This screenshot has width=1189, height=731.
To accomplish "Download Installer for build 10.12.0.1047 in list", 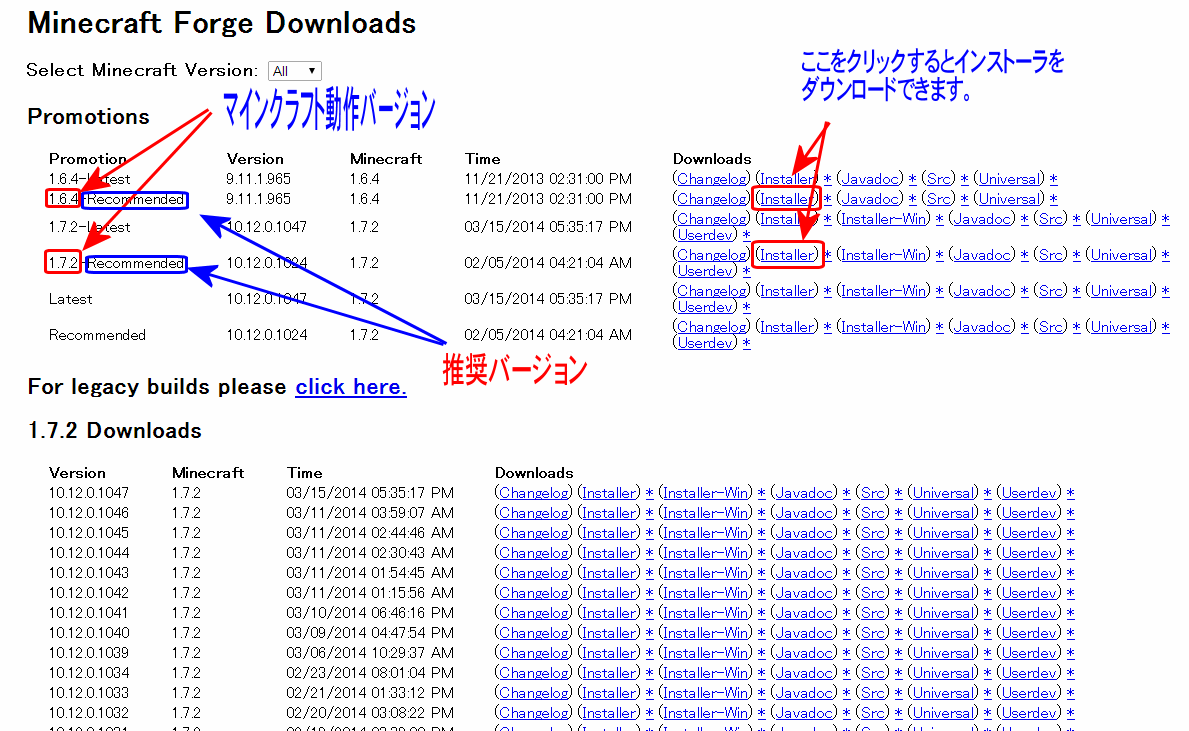I will [609, 494].
